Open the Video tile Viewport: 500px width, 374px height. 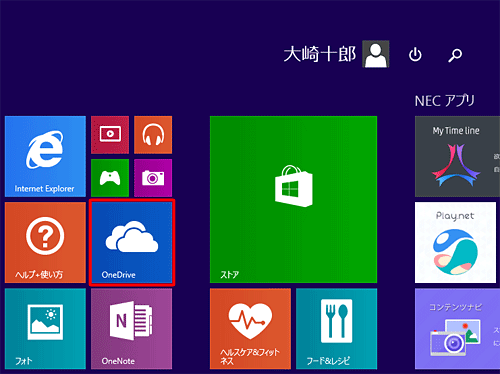click(x=110, y=135)
